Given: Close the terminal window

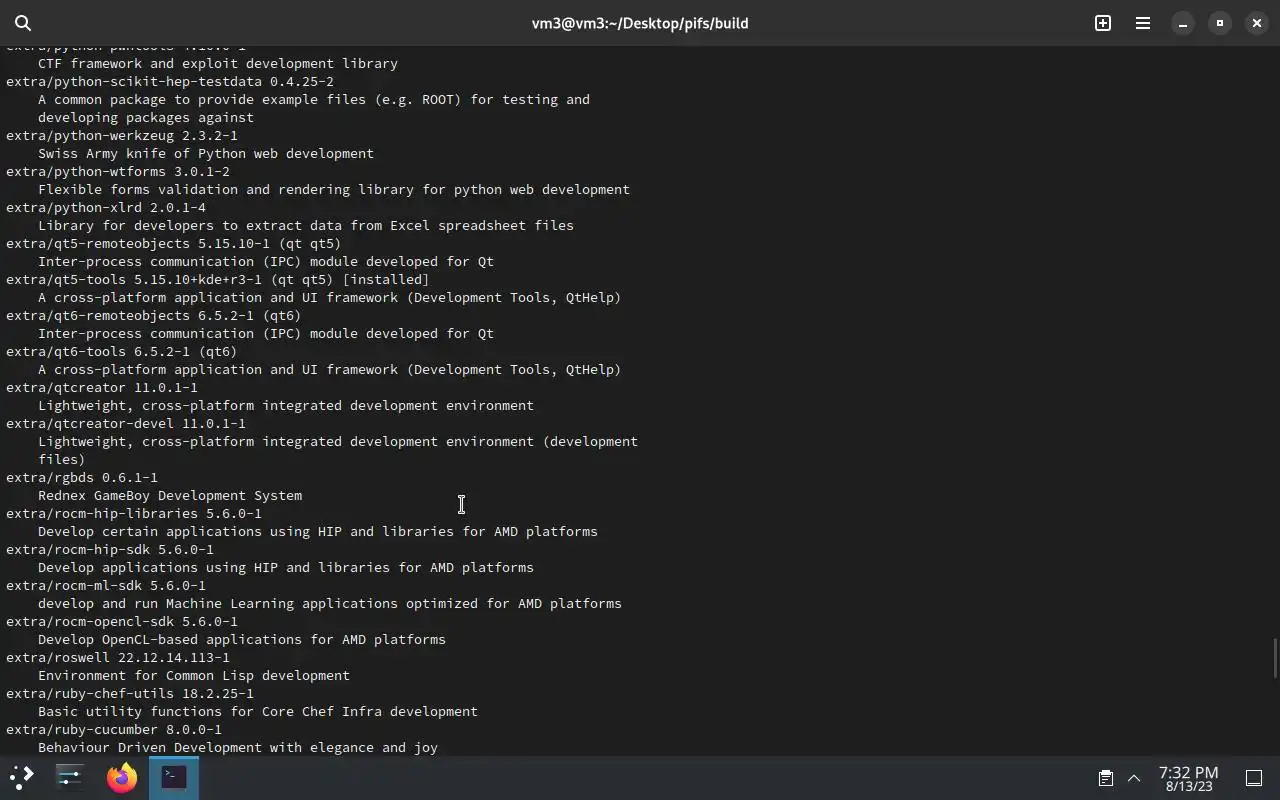Looking at the screenshot, I should (1257, 23).
